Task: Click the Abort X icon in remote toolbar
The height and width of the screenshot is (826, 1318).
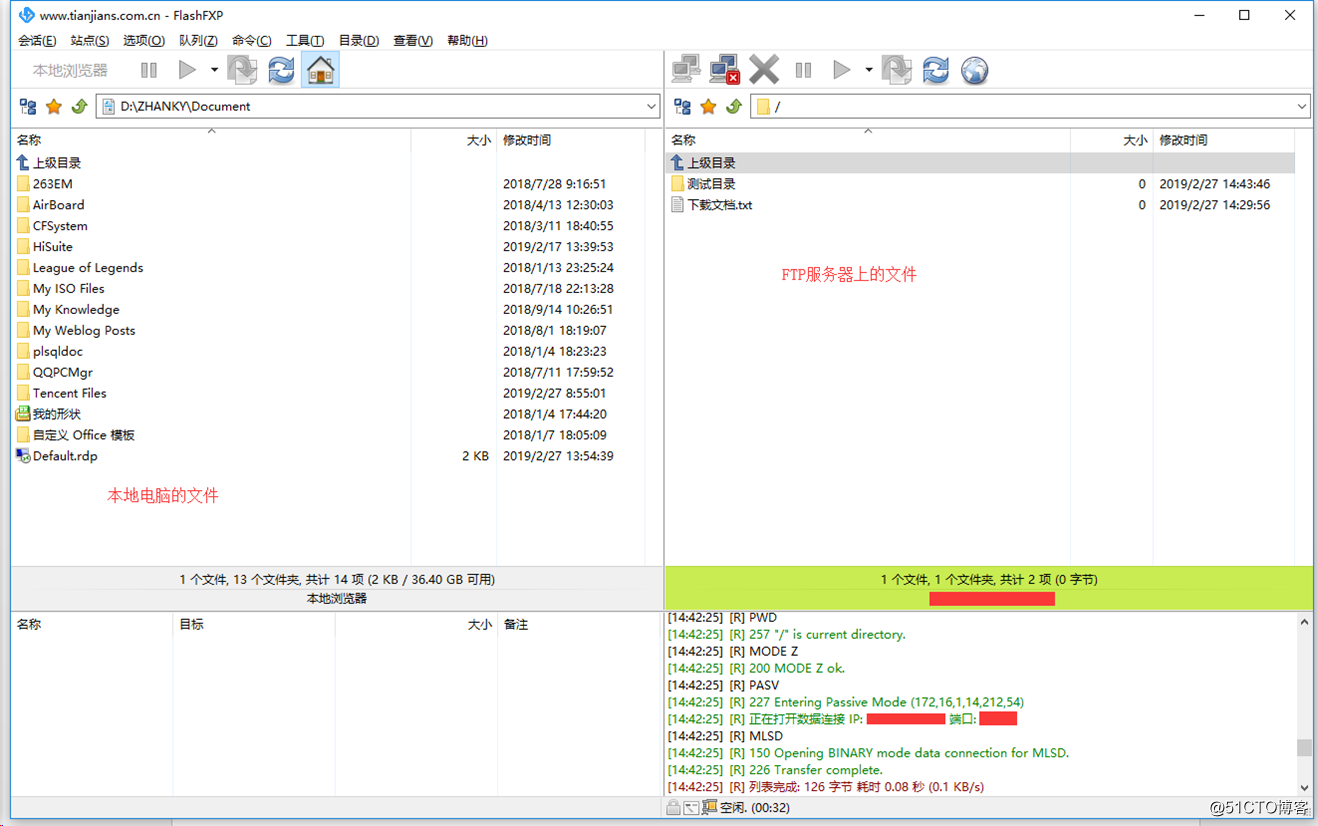Action: pyautogui.click(x=764, y=70)
